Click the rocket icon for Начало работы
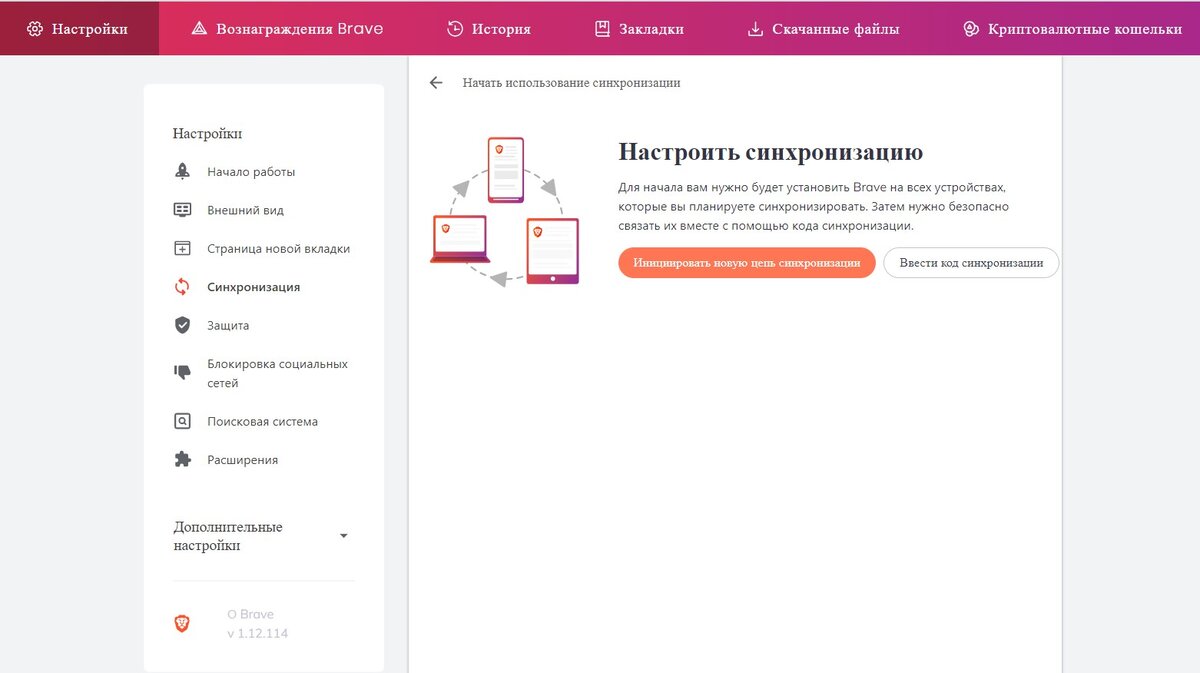This screenshot has width=1200, height=673. [182, 172]
